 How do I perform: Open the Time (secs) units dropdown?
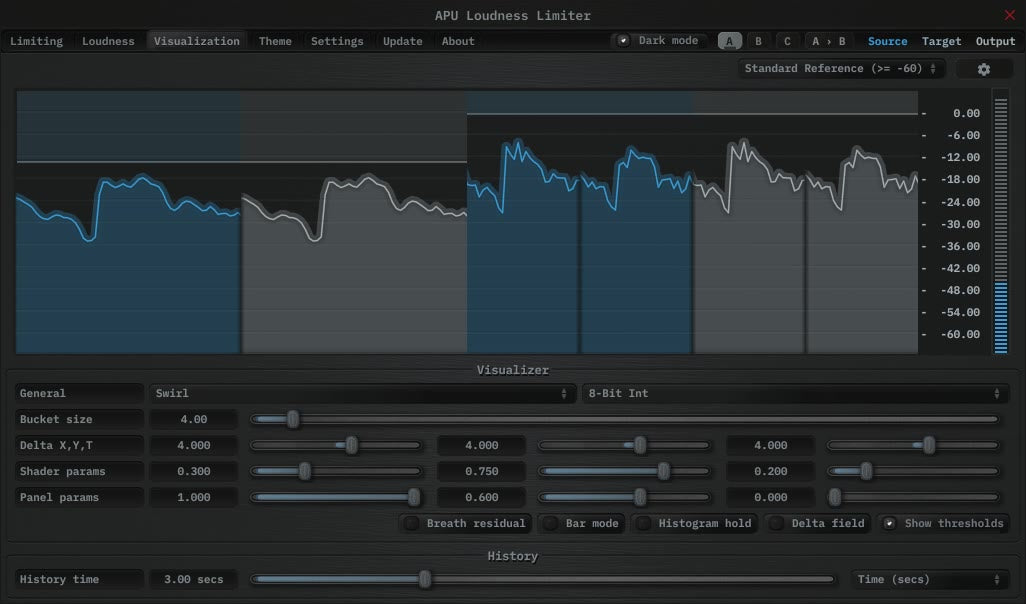929,579
